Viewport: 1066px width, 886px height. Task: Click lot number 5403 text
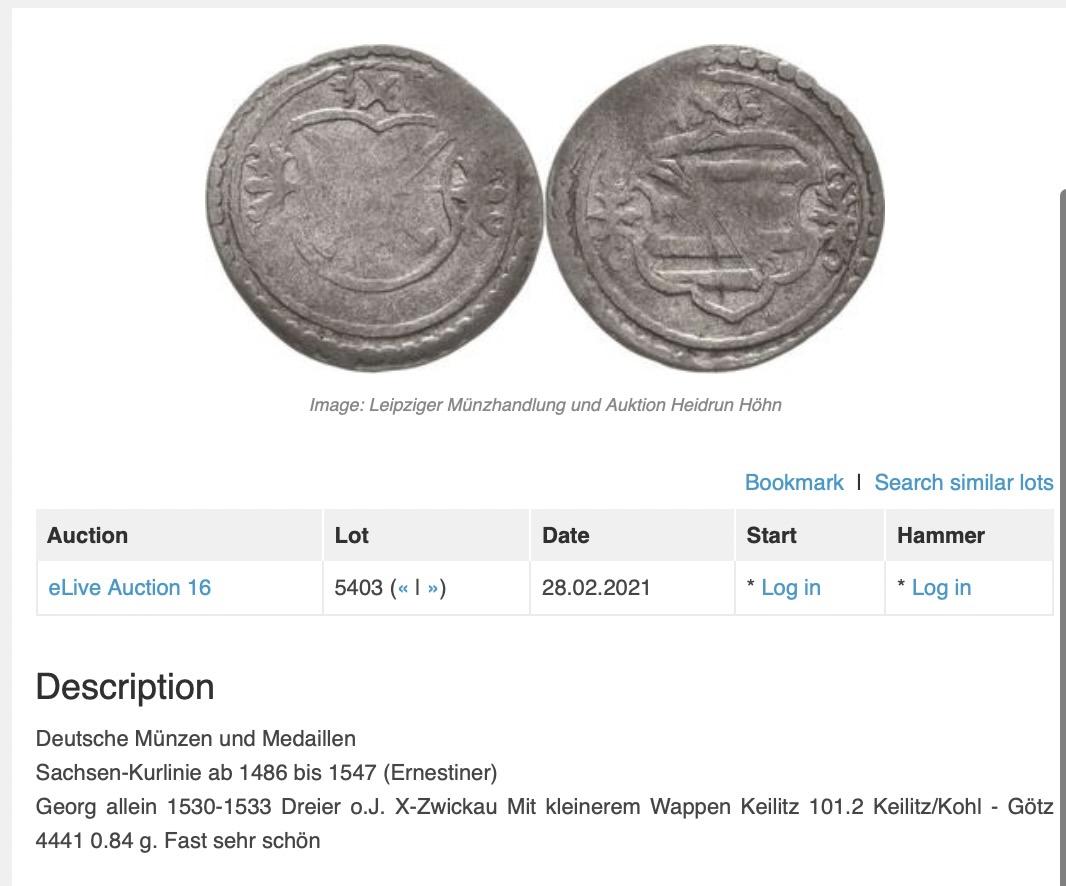(358, 587)
